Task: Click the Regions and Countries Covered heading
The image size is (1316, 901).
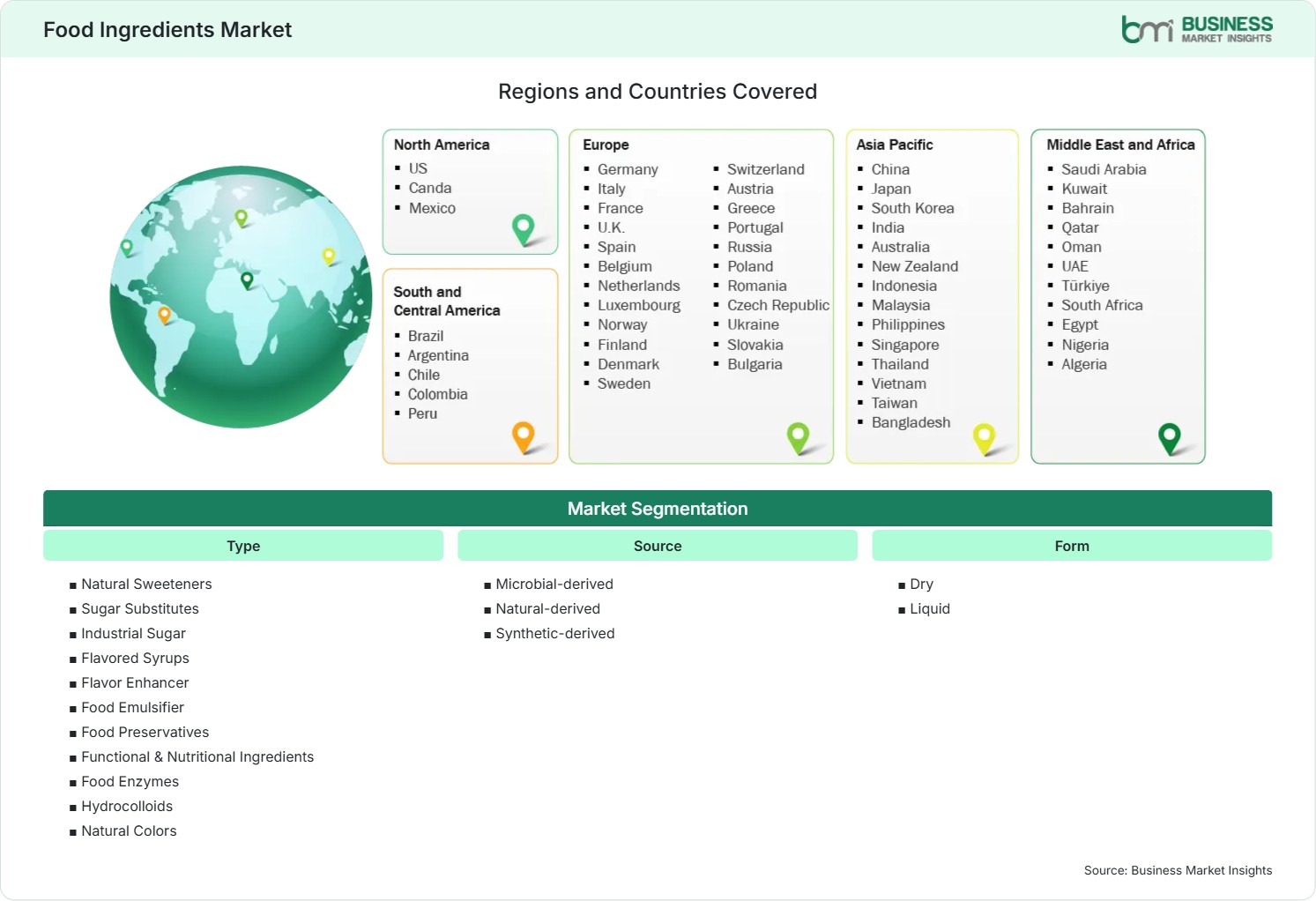Action: (x=658, y=92)
